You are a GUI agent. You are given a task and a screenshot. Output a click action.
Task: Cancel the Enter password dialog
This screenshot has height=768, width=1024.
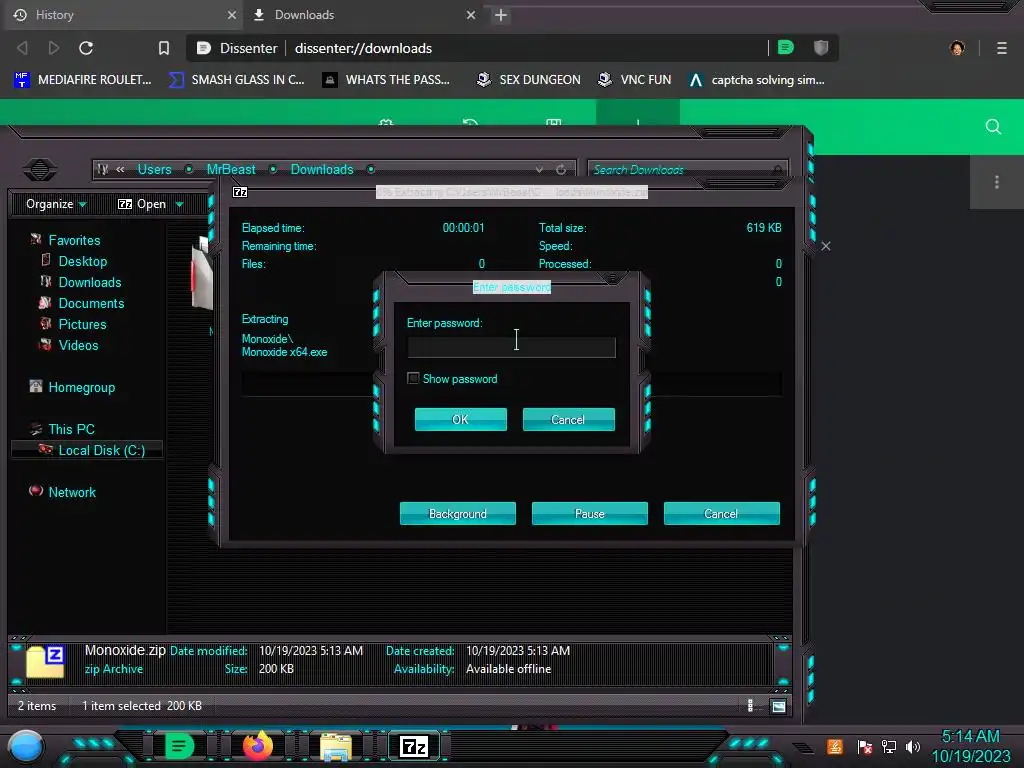pyautogui.click(x=568, y=419)
